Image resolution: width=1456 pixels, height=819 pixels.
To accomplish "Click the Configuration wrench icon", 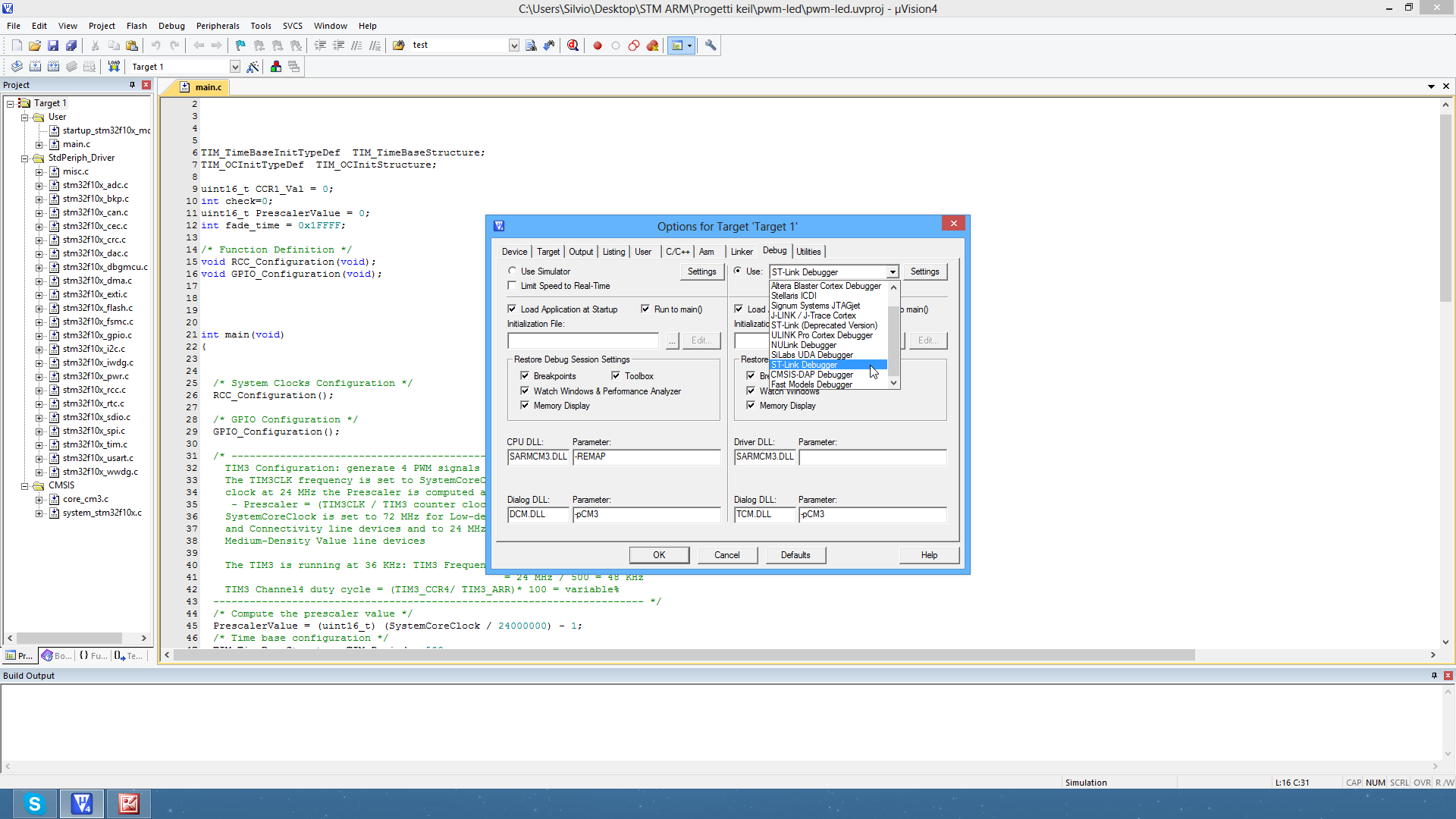I will point(711,45).
